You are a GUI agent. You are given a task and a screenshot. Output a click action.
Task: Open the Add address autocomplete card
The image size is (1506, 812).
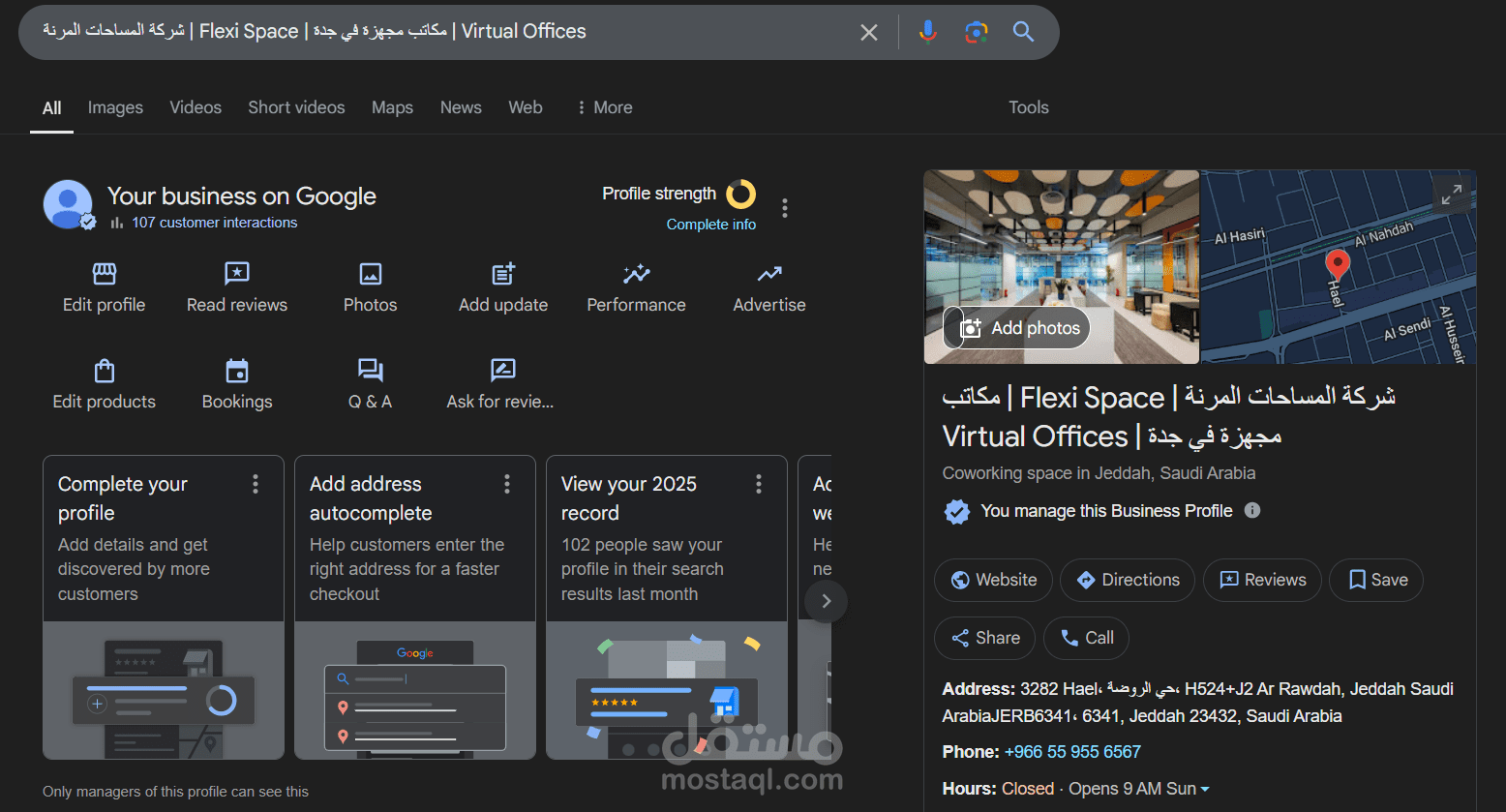(415, 607)
